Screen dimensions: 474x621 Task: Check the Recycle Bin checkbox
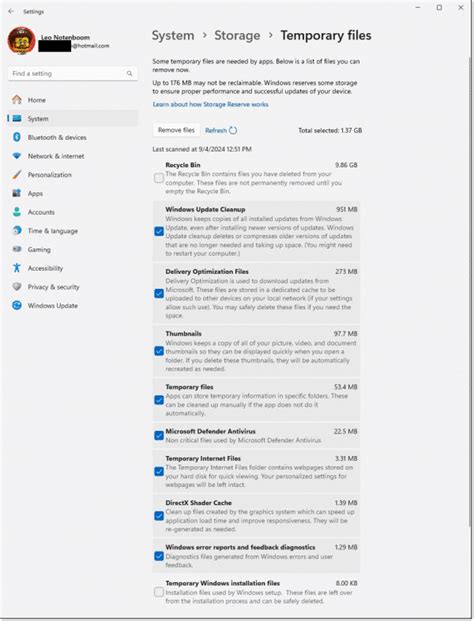tap(159, 178)
